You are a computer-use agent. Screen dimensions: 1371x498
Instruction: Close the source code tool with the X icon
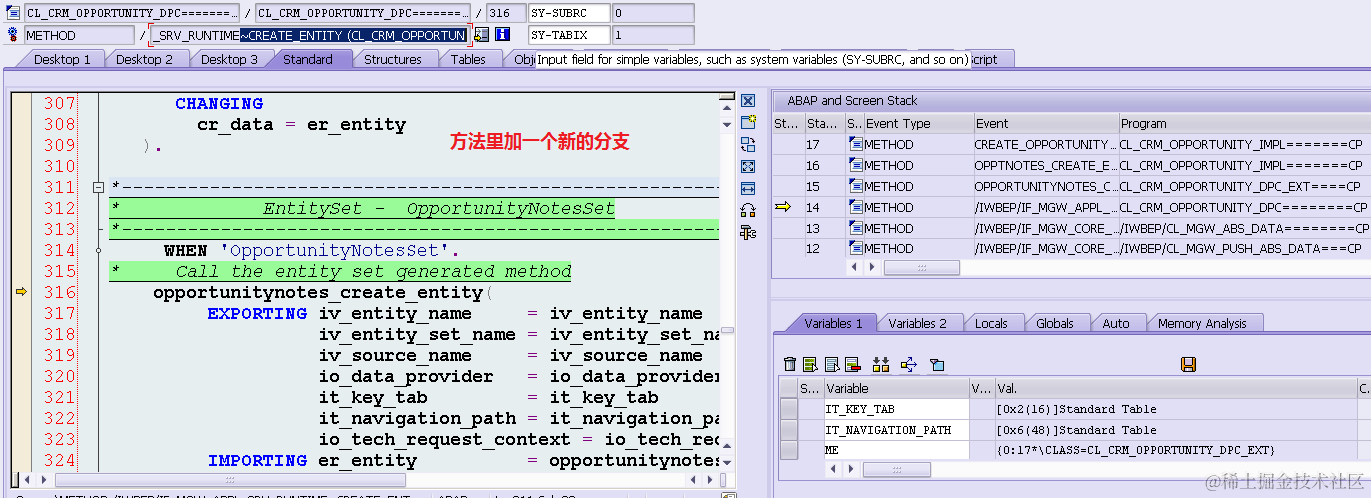[747, 101]
